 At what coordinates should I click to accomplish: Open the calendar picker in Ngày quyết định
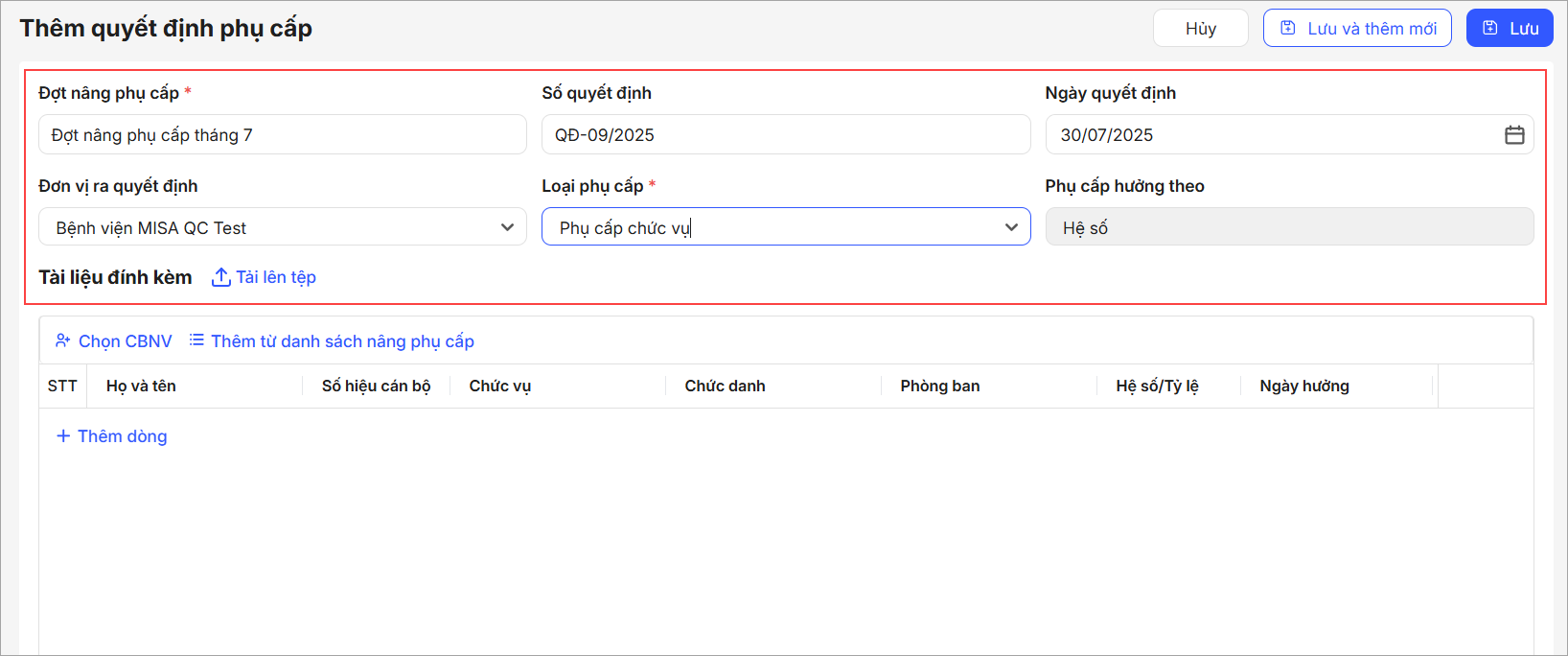click(1514, 135)
